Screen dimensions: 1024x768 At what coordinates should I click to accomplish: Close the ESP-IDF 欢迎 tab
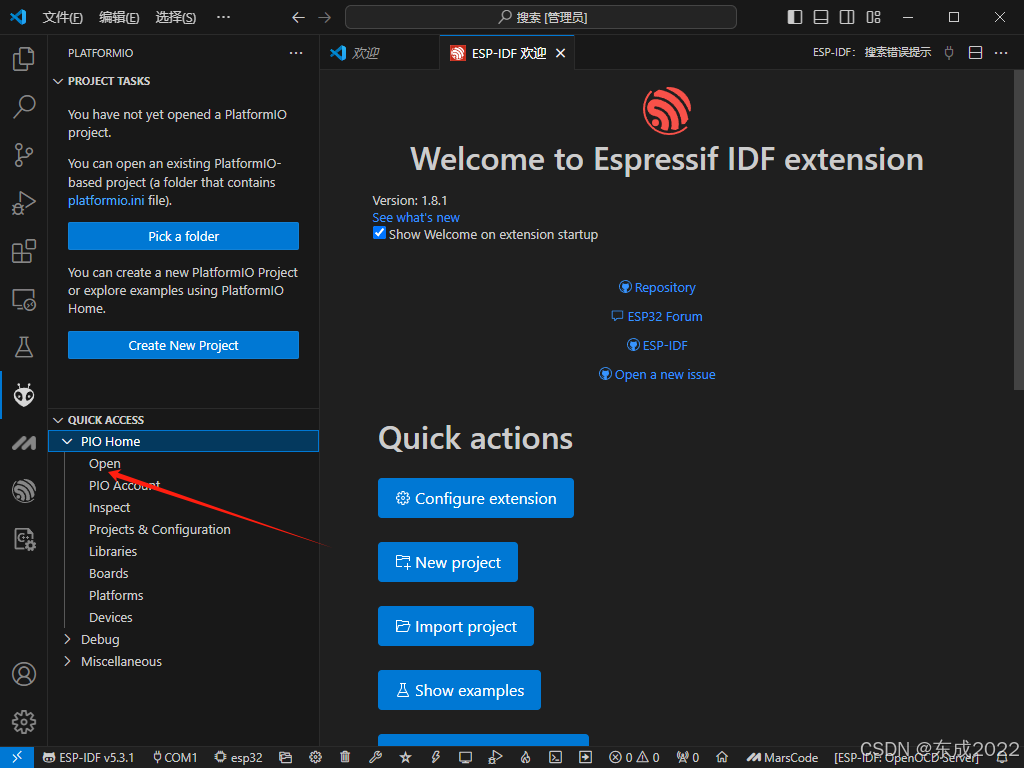click(560, 54)
